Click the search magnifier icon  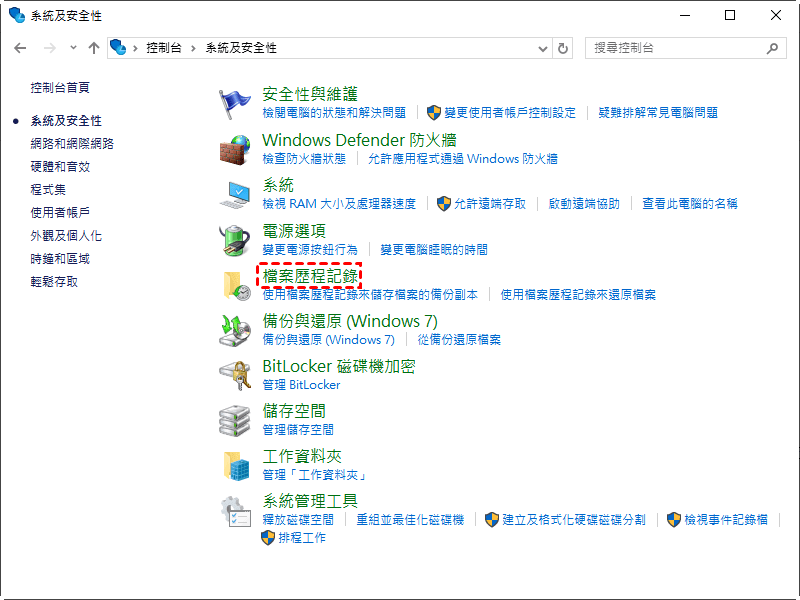click(772, 48)
